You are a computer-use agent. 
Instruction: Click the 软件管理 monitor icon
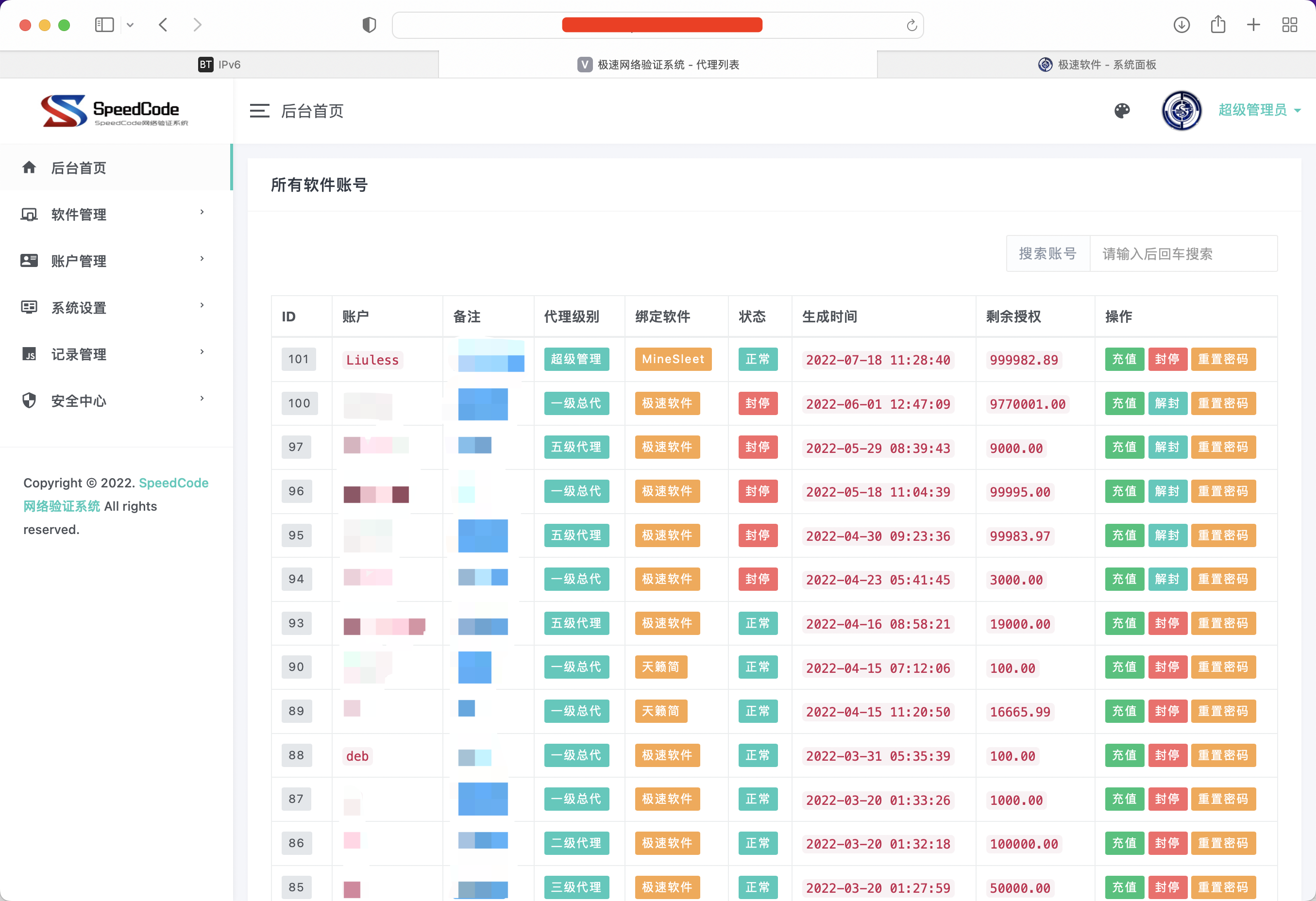[29, 214]
